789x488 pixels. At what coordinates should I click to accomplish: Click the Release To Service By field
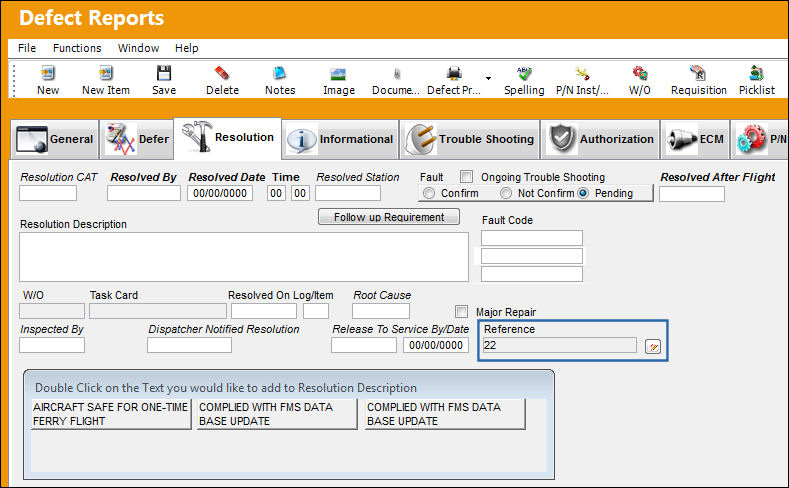tap(364, 345)
